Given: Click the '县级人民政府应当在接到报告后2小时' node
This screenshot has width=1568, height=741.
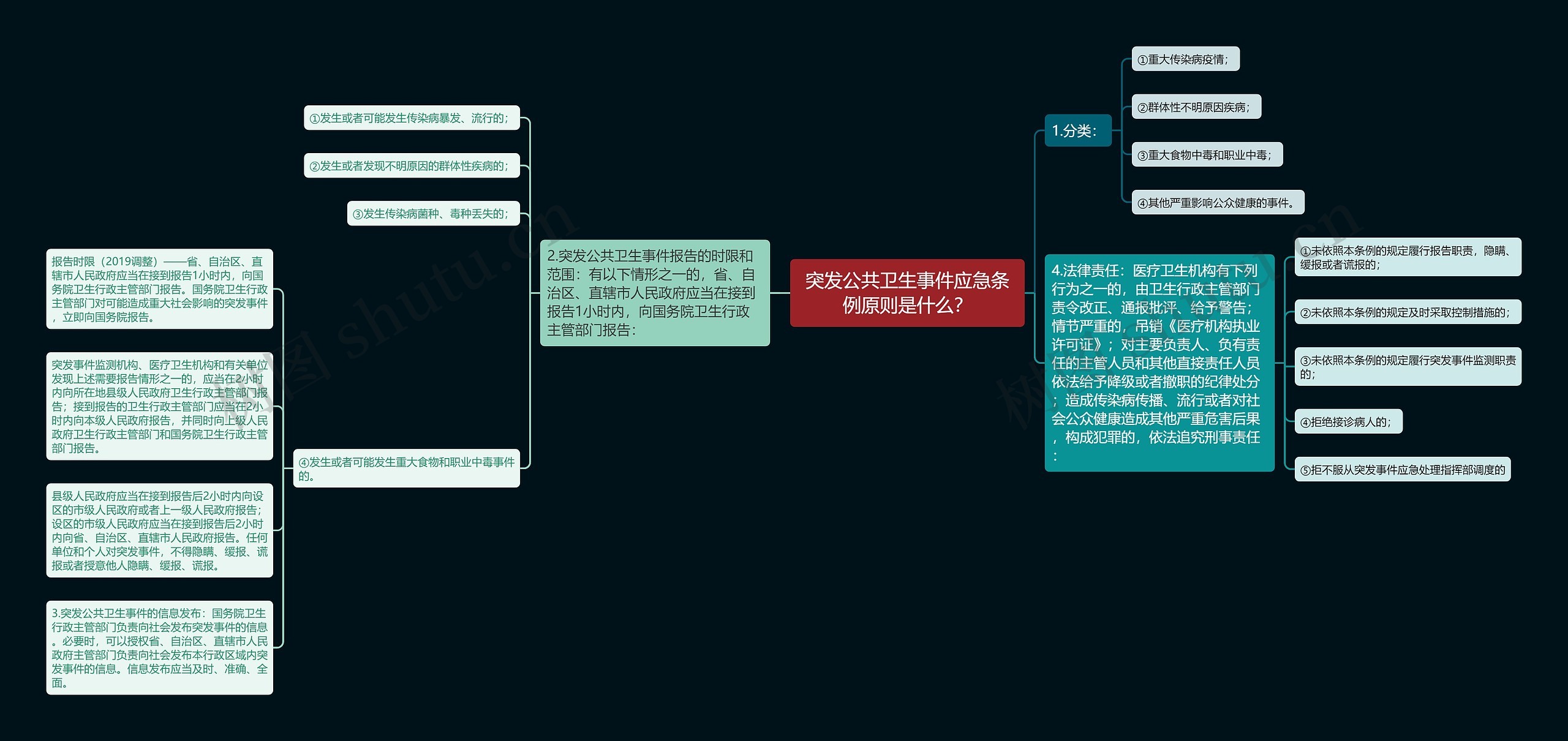Looking at the screenshot, I should pyautogui.click(x=159, y=530).
